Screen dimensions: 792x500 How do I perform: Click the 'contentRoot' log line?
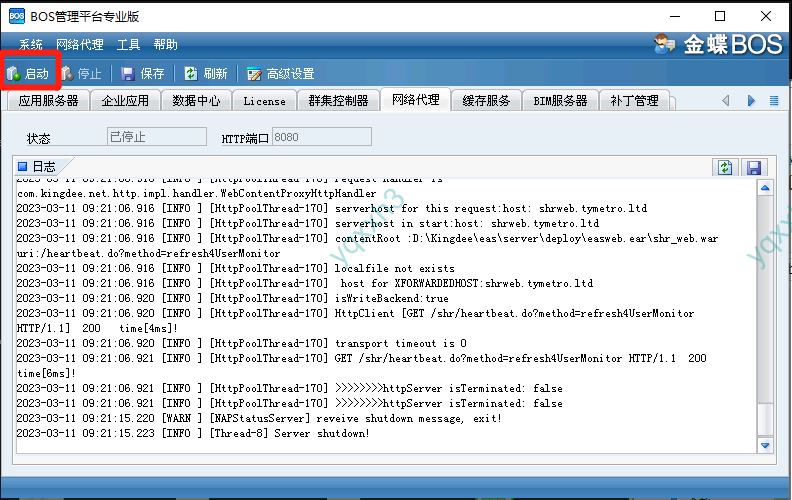[367, 245]
